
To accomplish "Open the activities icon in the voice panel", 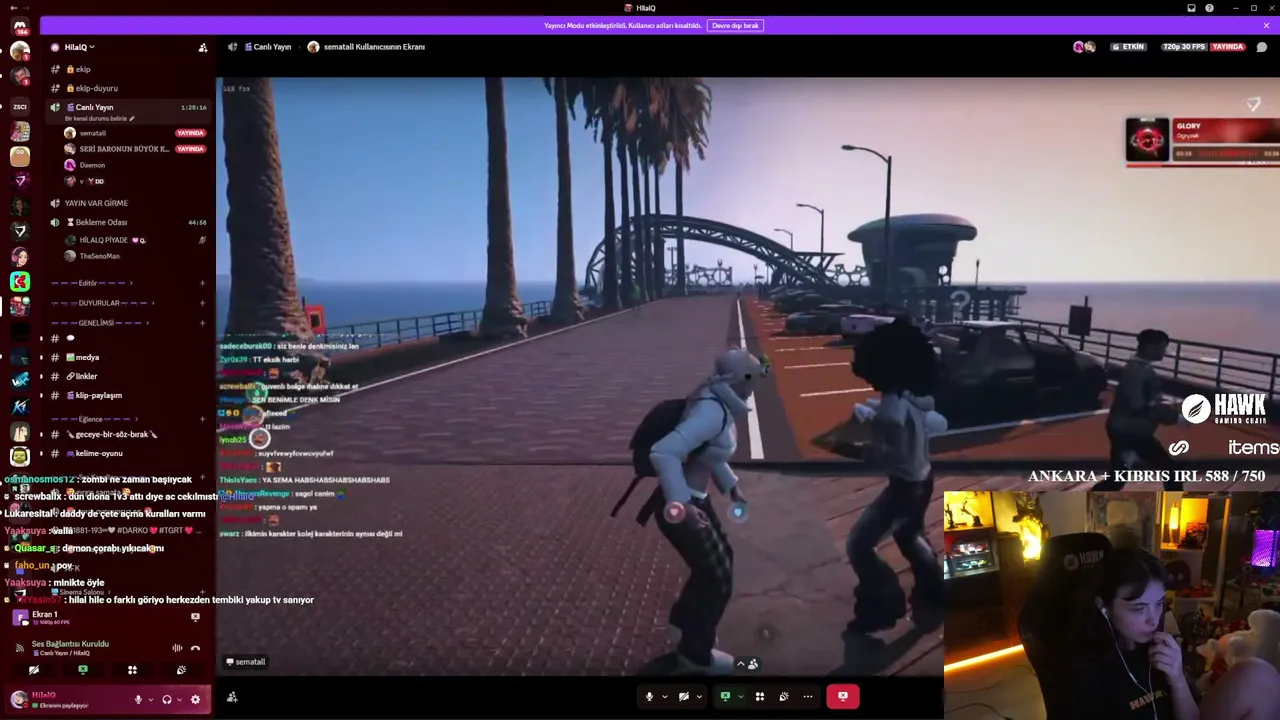I will pyautogui.click(x=132, y=670).
